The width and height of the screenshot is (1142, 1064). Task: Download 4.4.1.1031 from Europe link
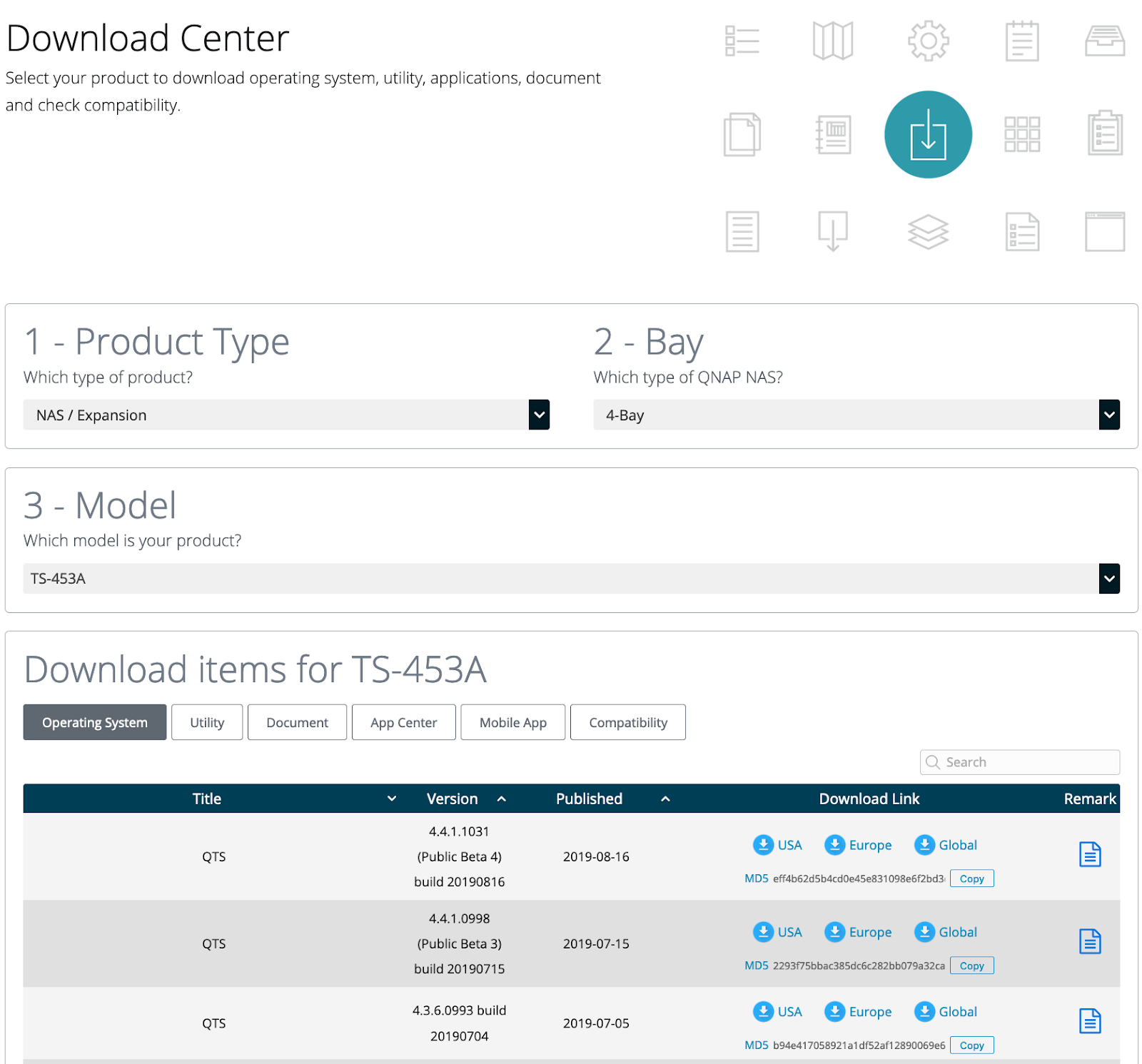[858, 845]
